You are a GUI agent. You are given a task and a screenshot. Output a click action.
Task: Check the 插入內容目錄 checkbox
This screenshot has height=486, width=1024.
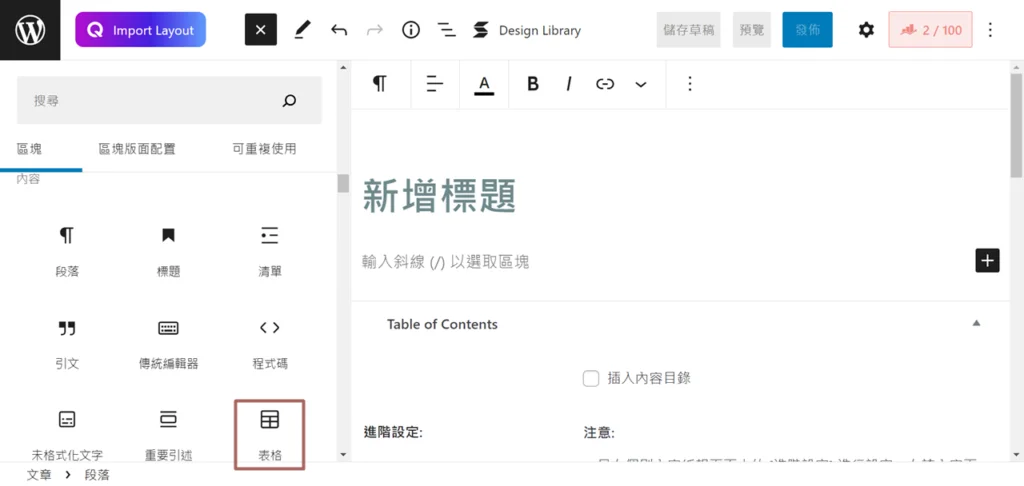(x=591, y=378)
